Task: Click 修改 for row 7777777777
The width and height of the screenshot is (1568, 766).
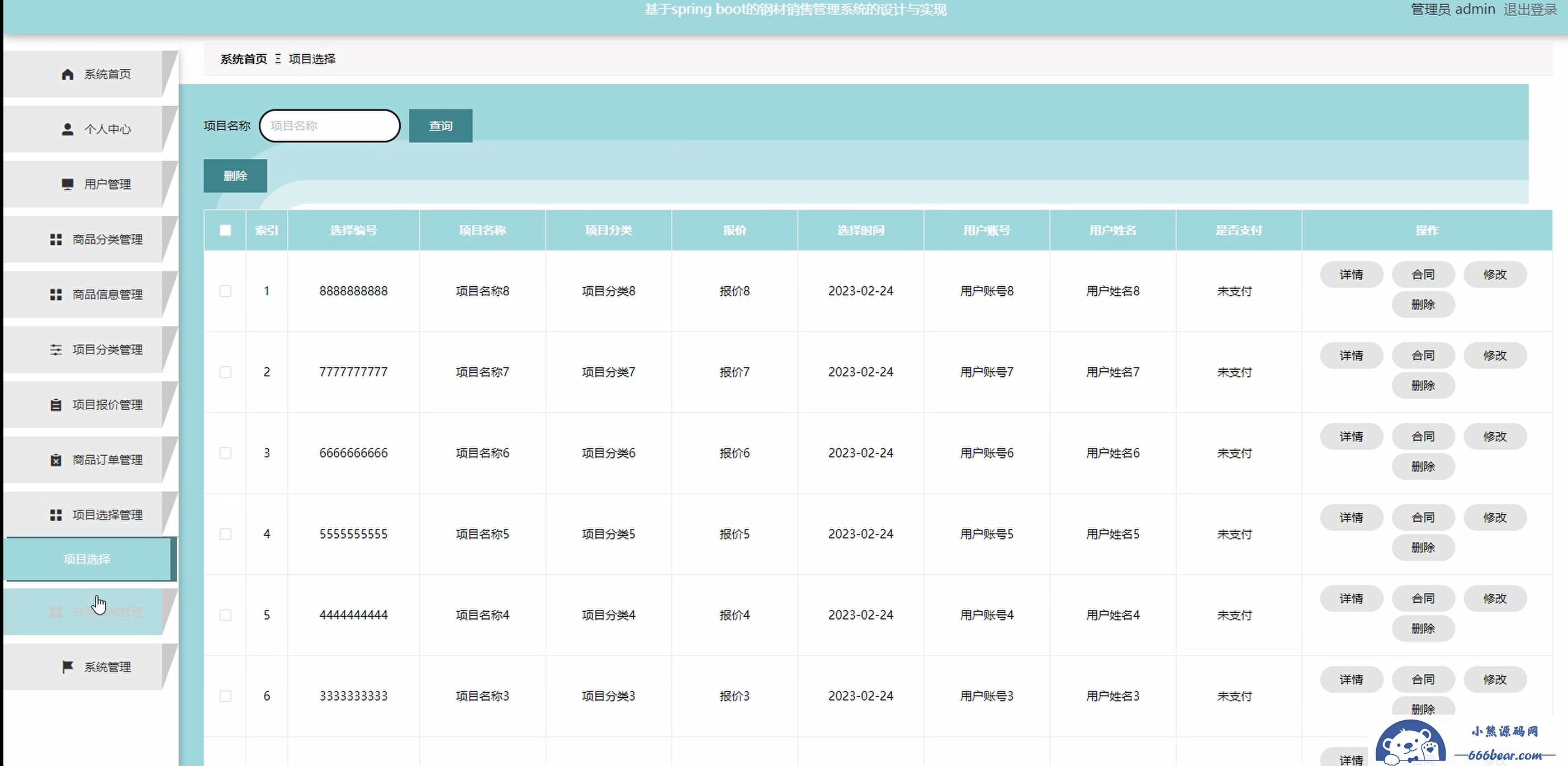Action: pyautogui.click(x=1495, y=356)
